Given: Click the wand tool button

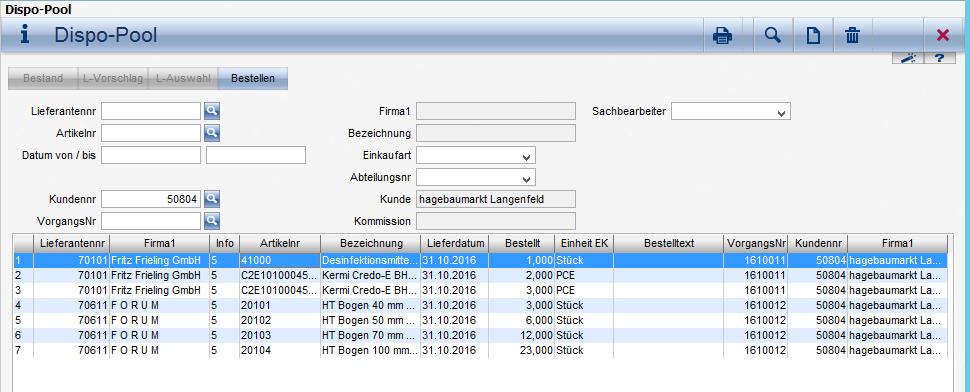Looking at the screenshot, I should pyautogui.click(x=908, y=58).
